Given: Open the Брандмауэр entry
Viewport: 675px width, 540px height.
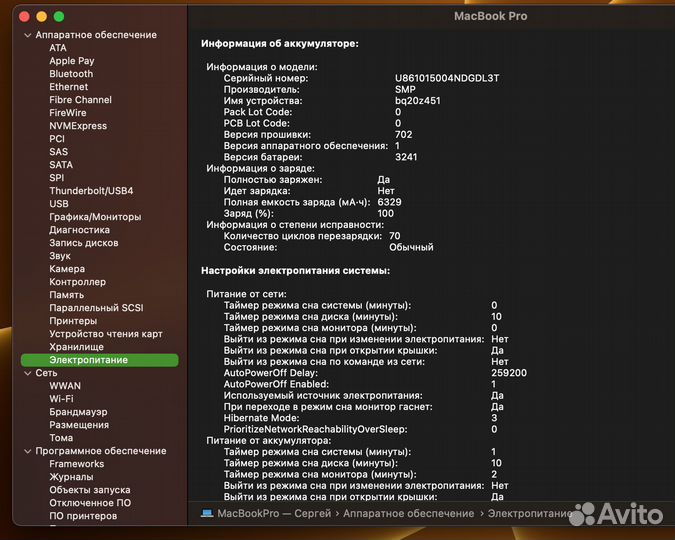Looking at the screenshot, I should [78, 412].
